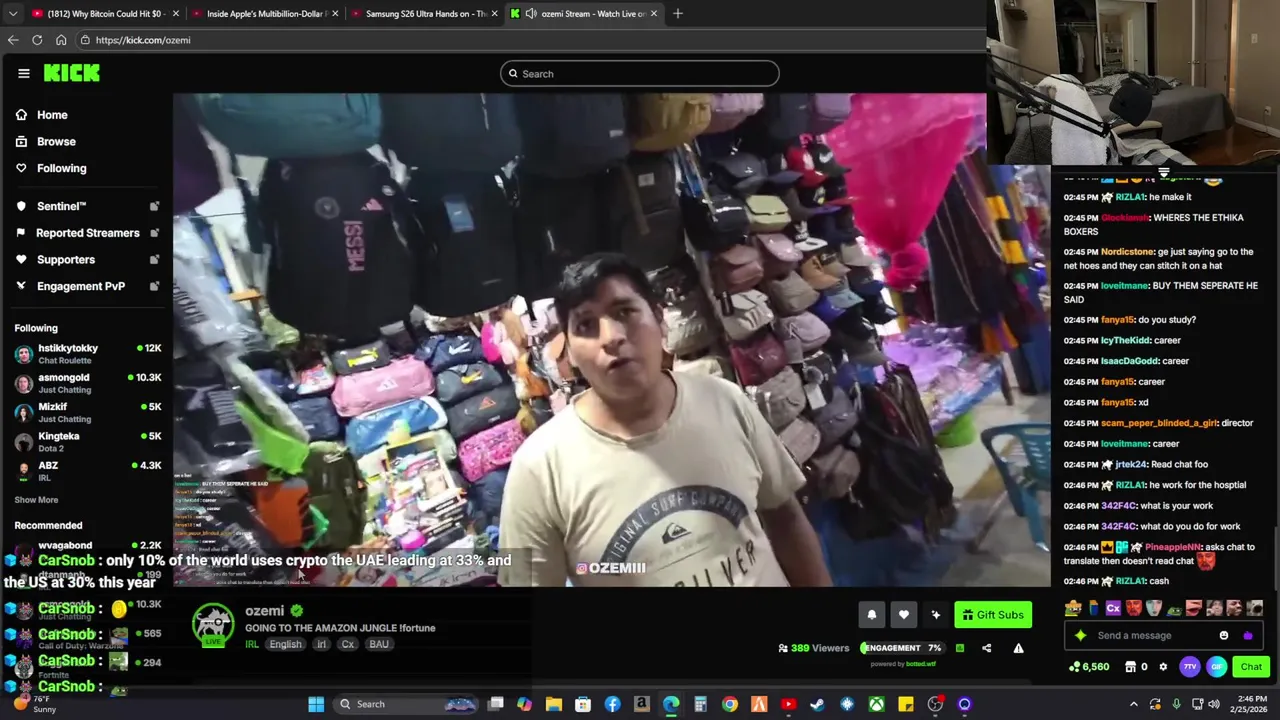The width and height of the screenshot is (1280, 720).
Task: Click the share stream icon
Action: pos(986,648)
